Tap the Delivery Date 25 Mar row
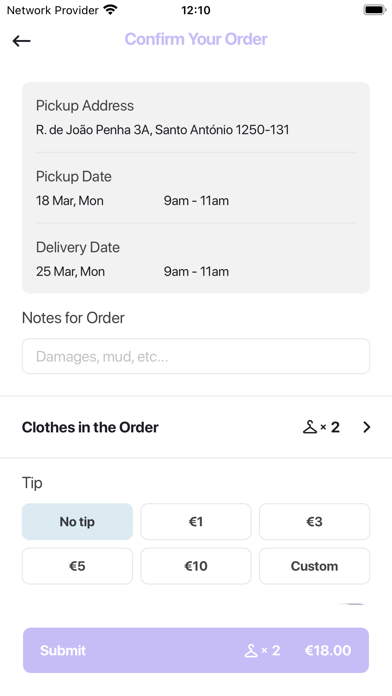This screenshot has height=696, width=392. (196, 259)
